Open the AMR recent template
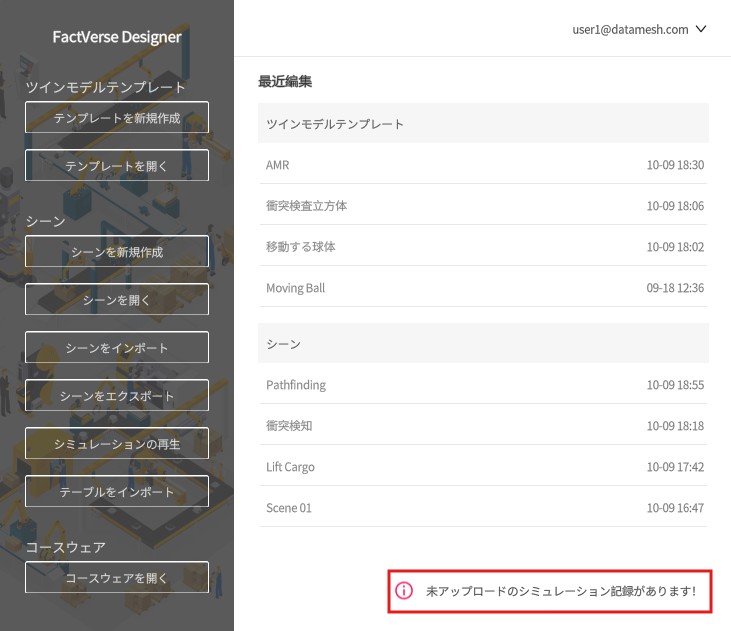Screen dimensions: 731x631 483,164
